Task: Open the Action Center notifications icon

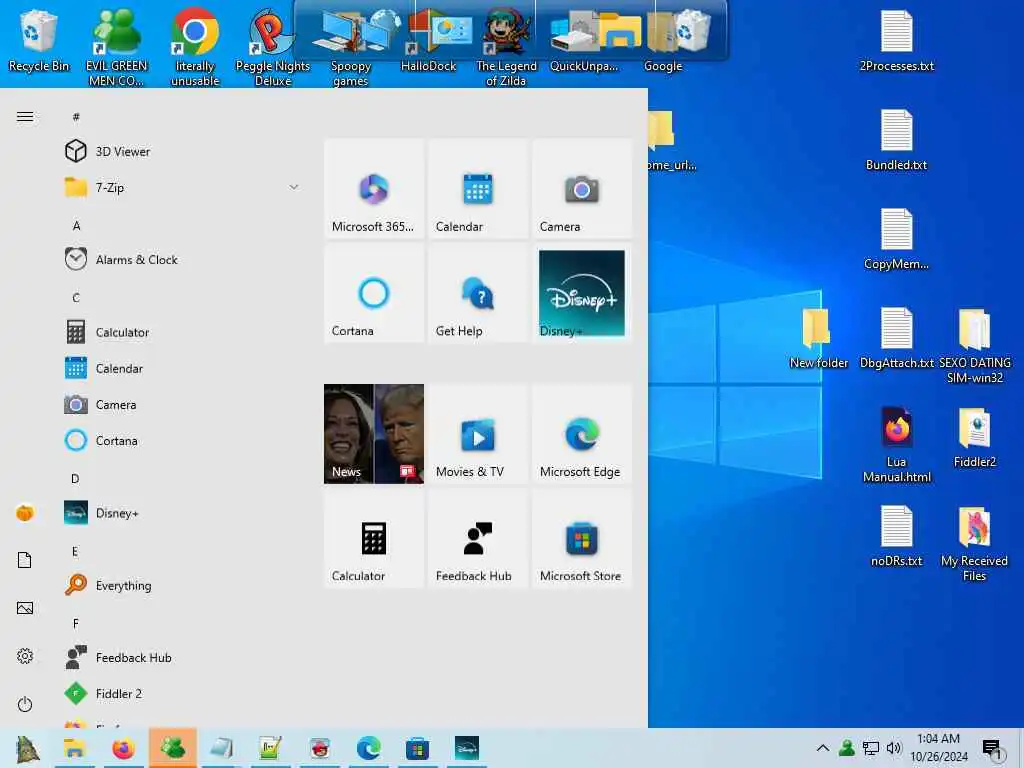Action: click(992, 748)
